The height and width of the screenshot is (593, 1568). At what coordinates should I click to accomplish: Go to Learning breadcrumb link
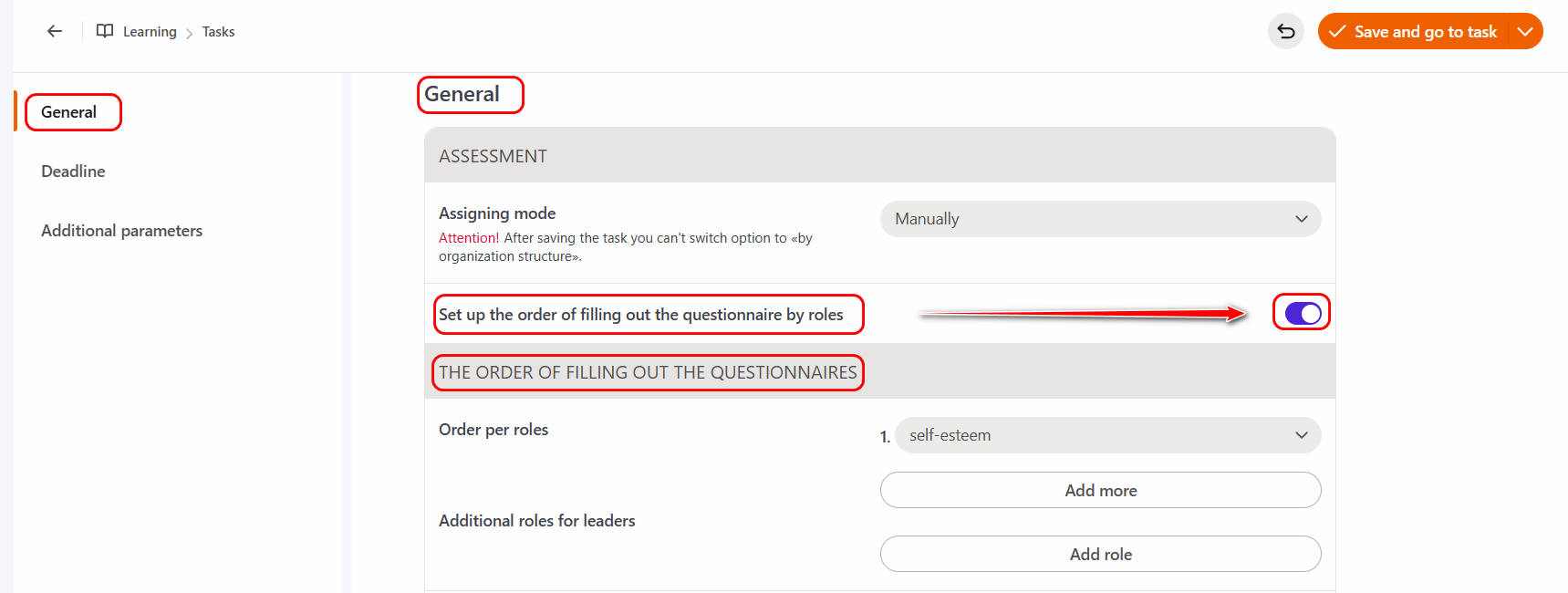(150, 32)
